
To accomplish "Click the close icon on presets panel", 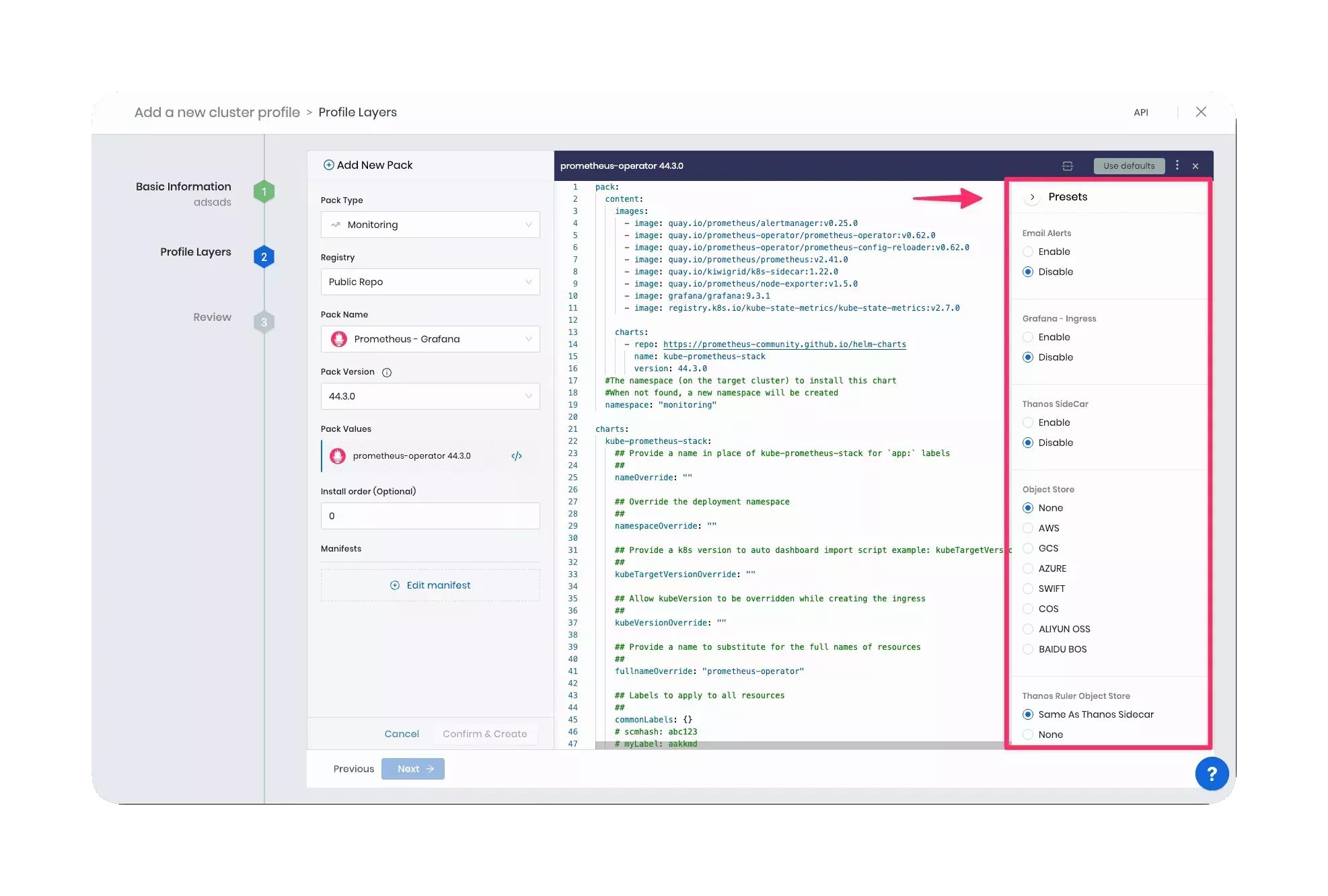I will [1033, 196].
